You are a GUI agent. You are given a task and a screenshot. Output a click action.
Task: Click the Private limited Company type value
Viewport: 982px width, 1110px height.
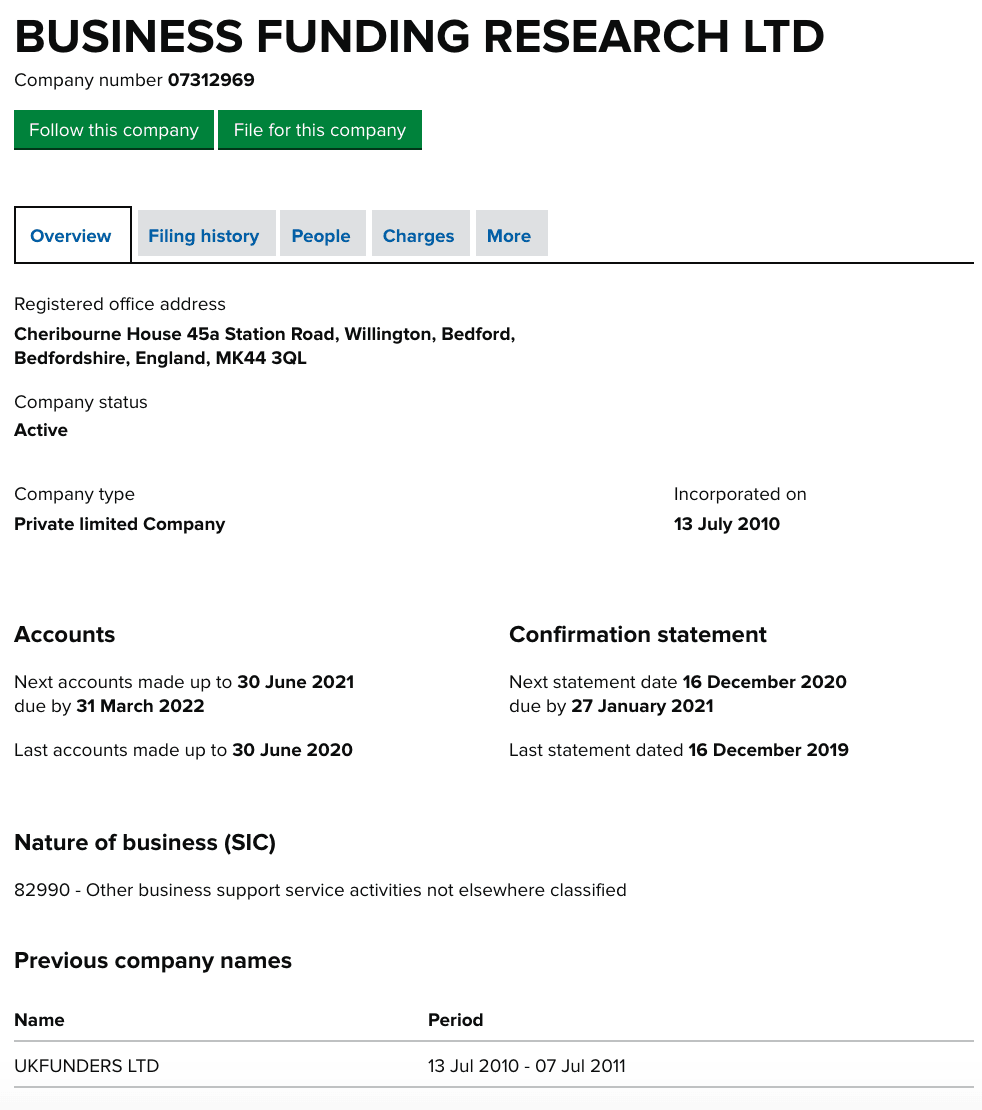click(x=120, y=524)
